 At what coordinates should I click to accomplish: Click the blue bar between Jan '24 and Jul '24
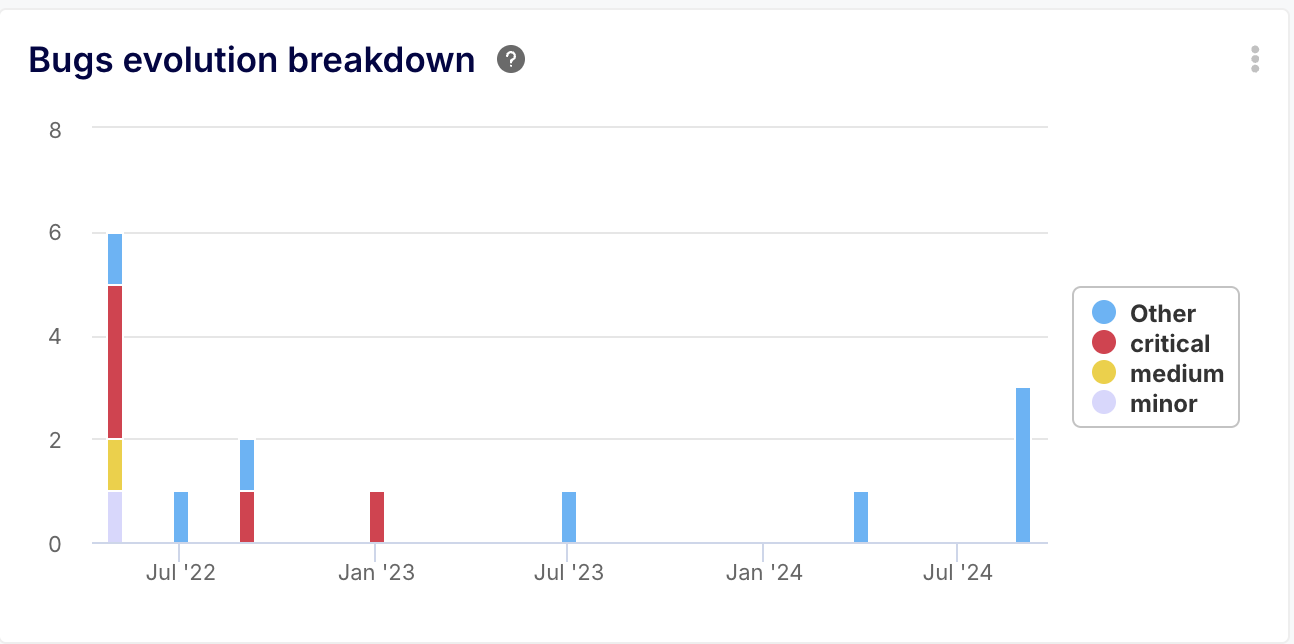[861, 517]
